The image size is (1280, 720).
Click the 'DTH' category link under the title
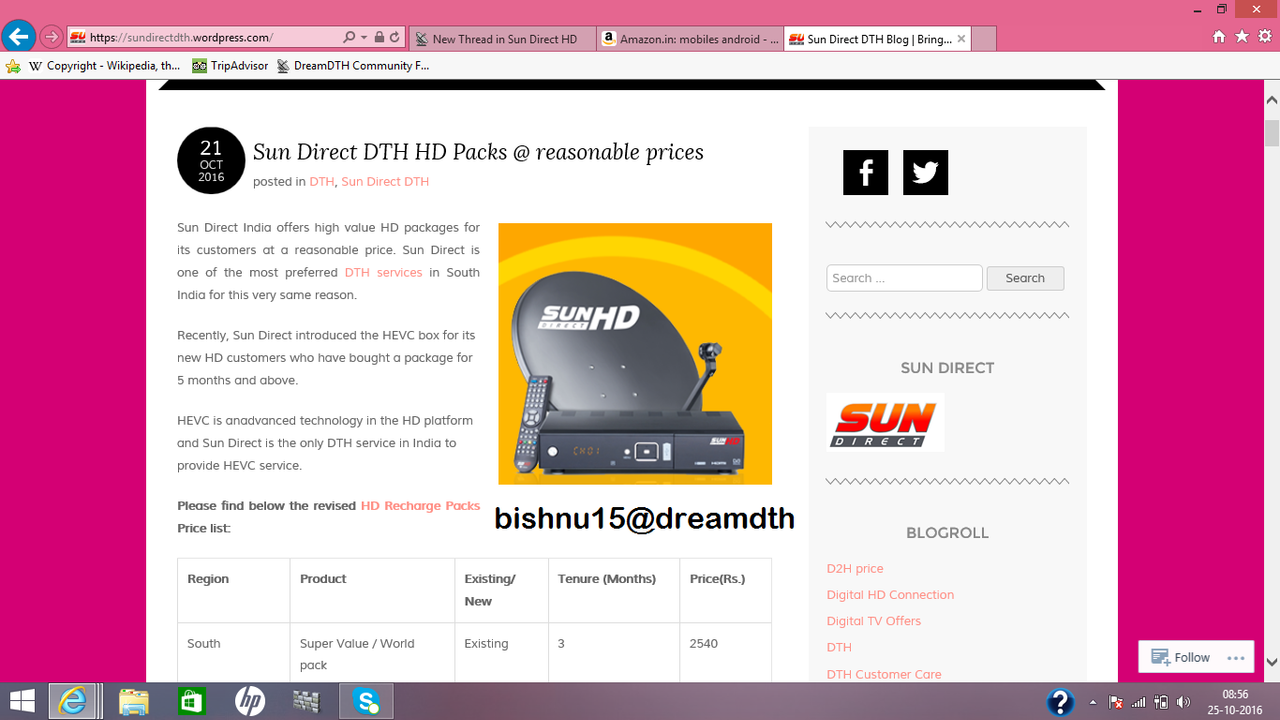(322, 182)
